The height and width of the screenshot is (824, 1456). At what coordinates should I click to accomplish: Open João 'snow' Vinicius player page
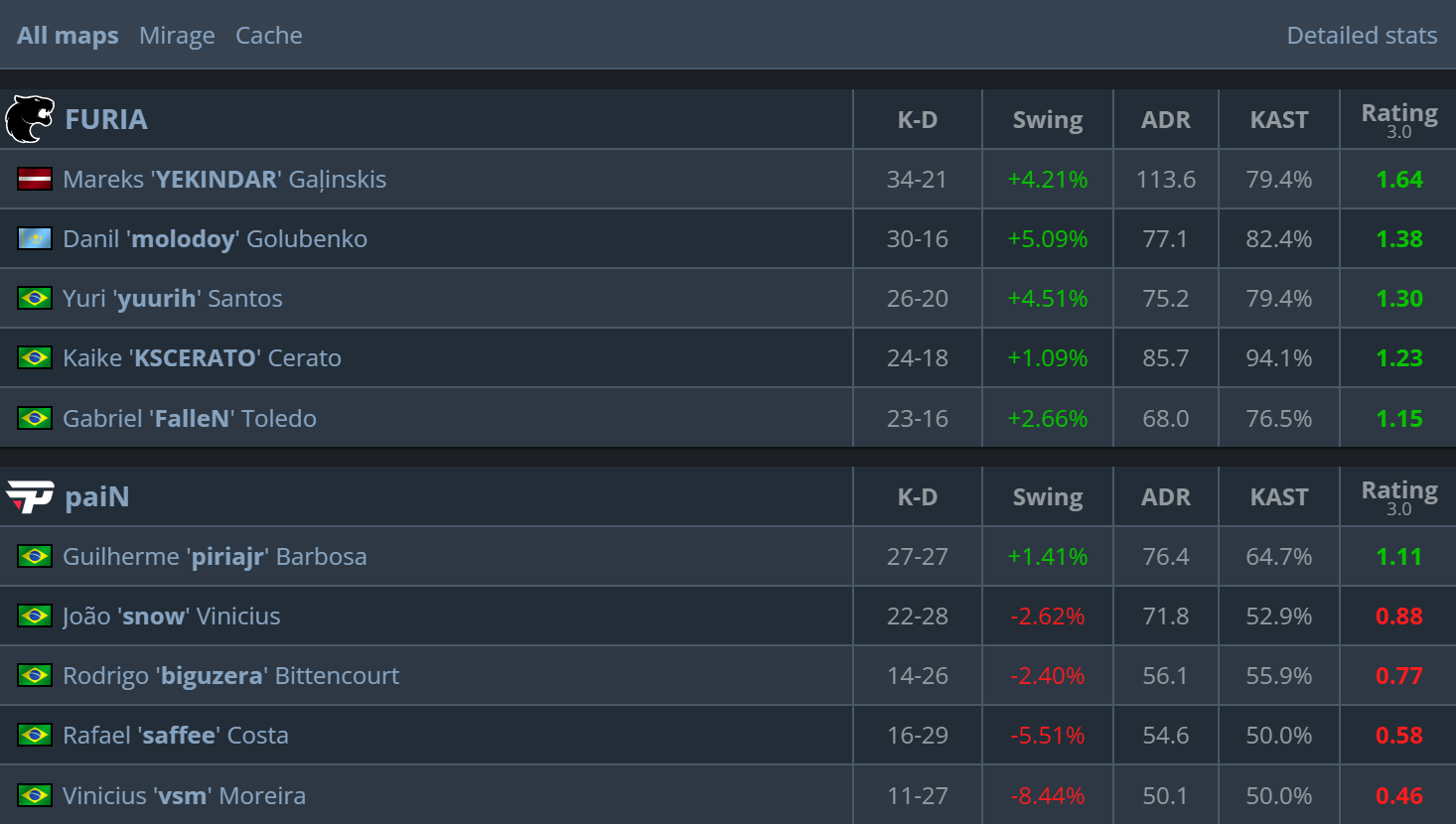coord(172,617)
